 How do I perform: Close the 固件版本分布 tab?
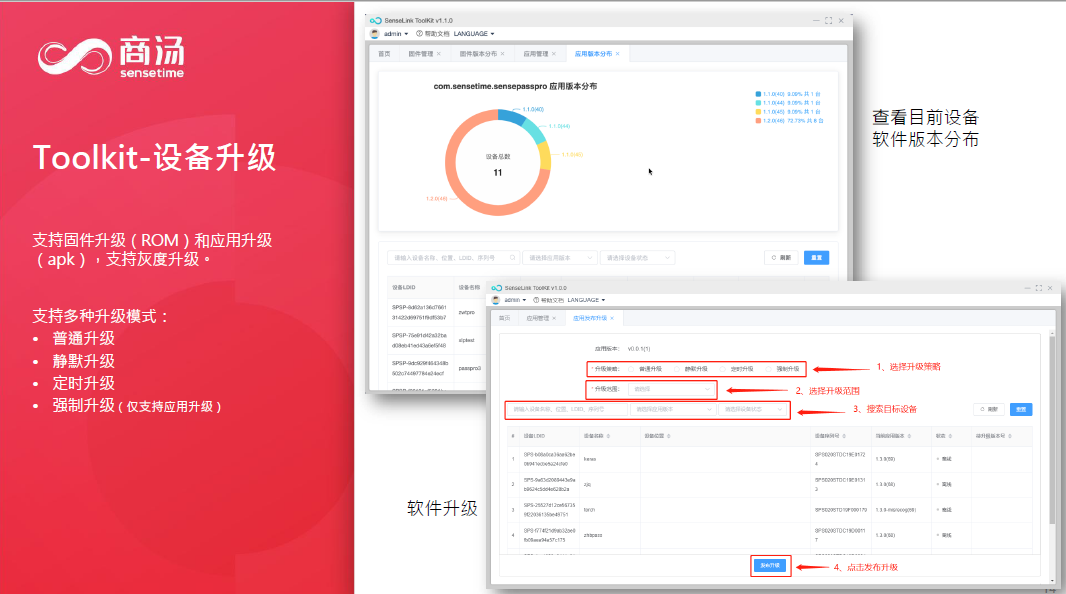502,54
